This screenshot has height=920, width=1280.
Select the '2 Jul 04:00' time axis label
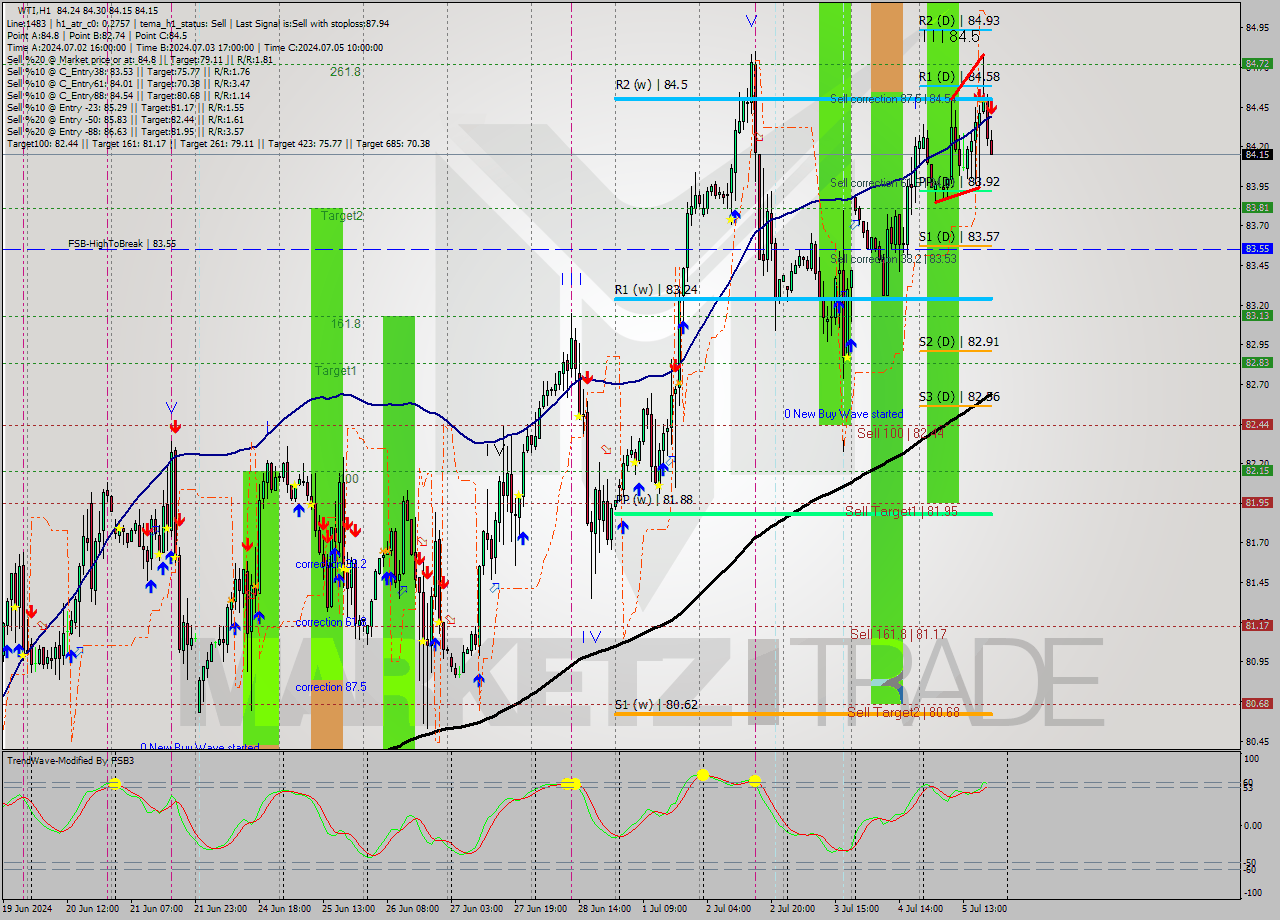(729, 909)
